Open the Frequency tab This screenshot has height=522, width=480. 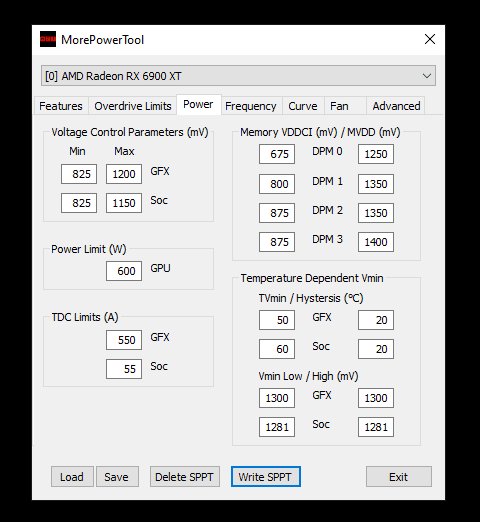pos(251,106)
